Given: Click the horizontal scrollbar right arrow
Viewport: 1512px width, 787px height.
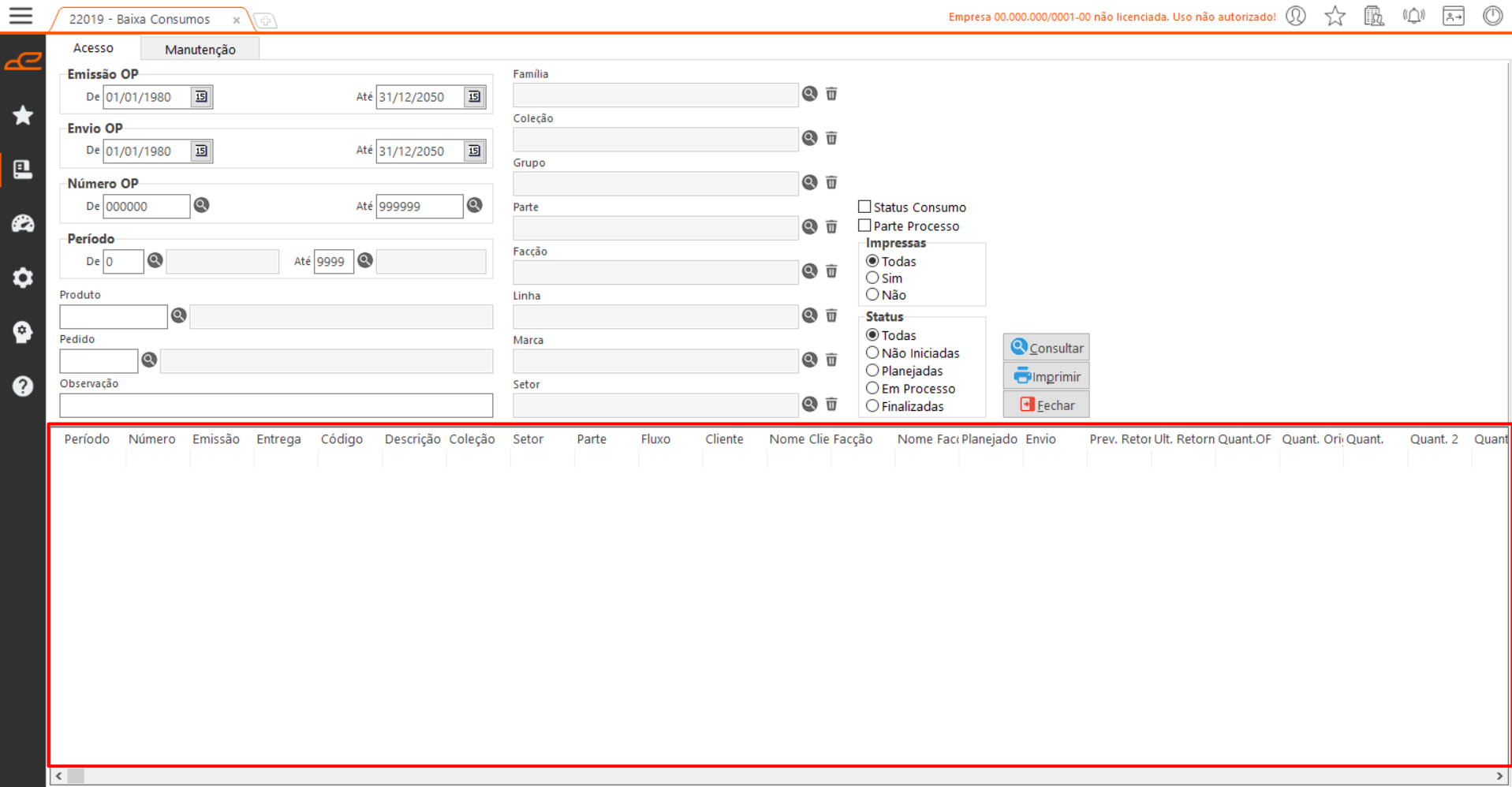Looking at the screenshot, I should coord(1499,776).
